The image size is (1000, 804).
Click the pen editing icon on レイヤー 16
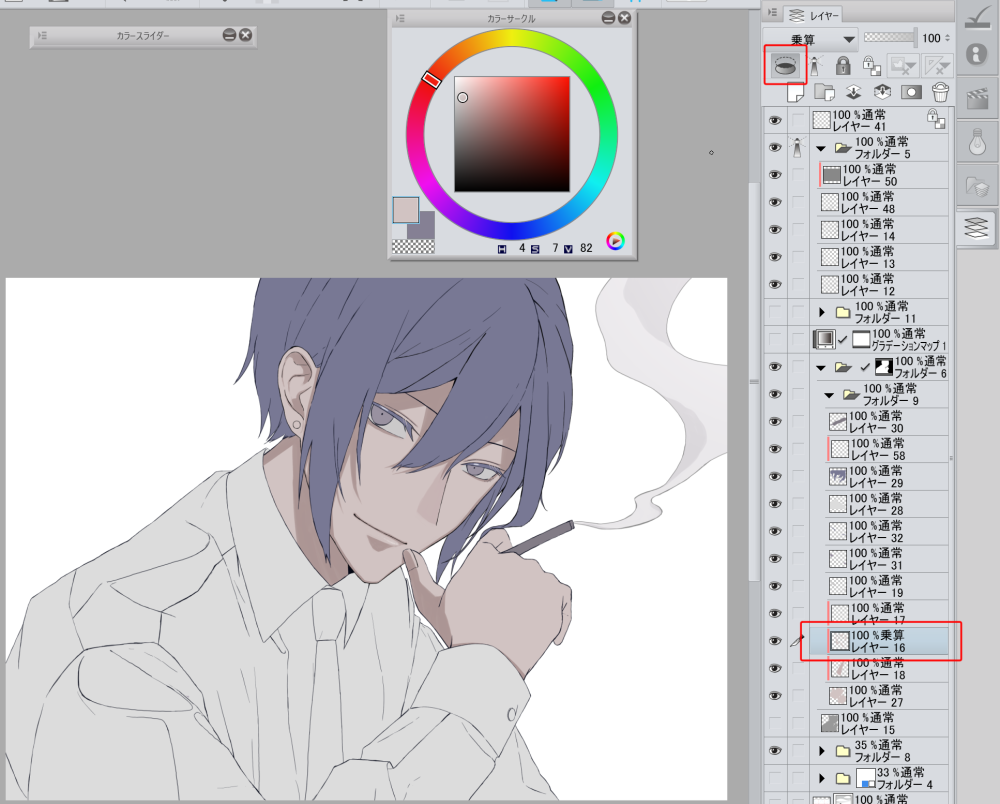point(797,640)
